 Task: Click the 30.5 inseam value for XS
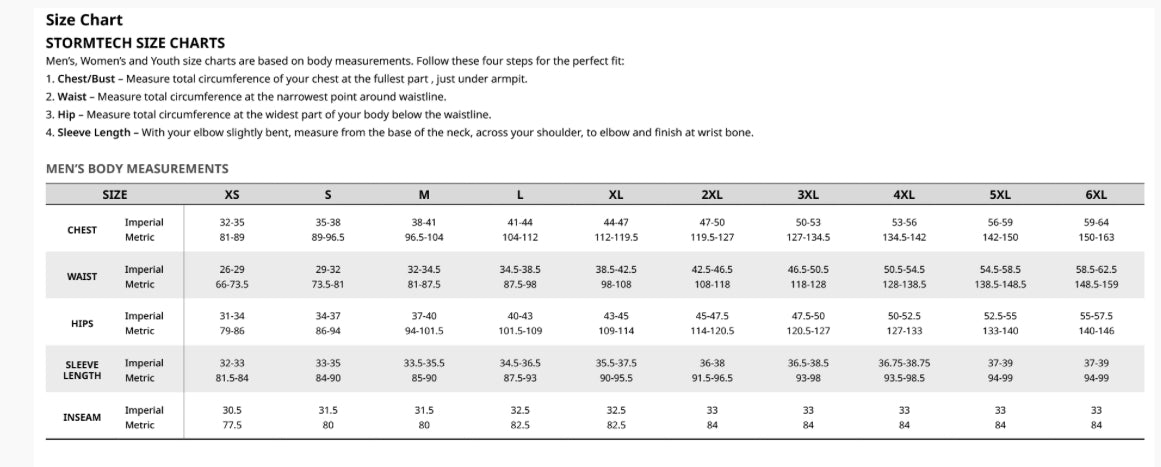point(232,410)
